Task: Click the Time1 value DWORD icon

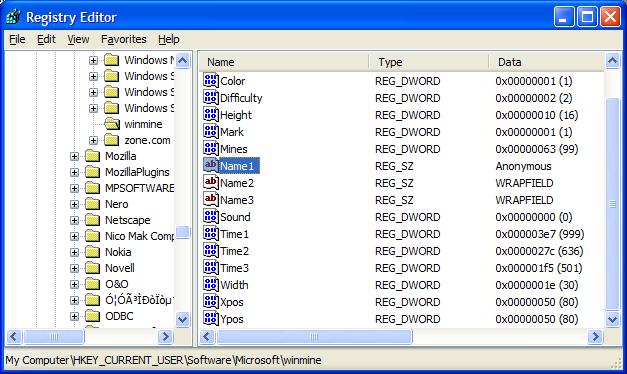Action: click(x=211, y=233)
